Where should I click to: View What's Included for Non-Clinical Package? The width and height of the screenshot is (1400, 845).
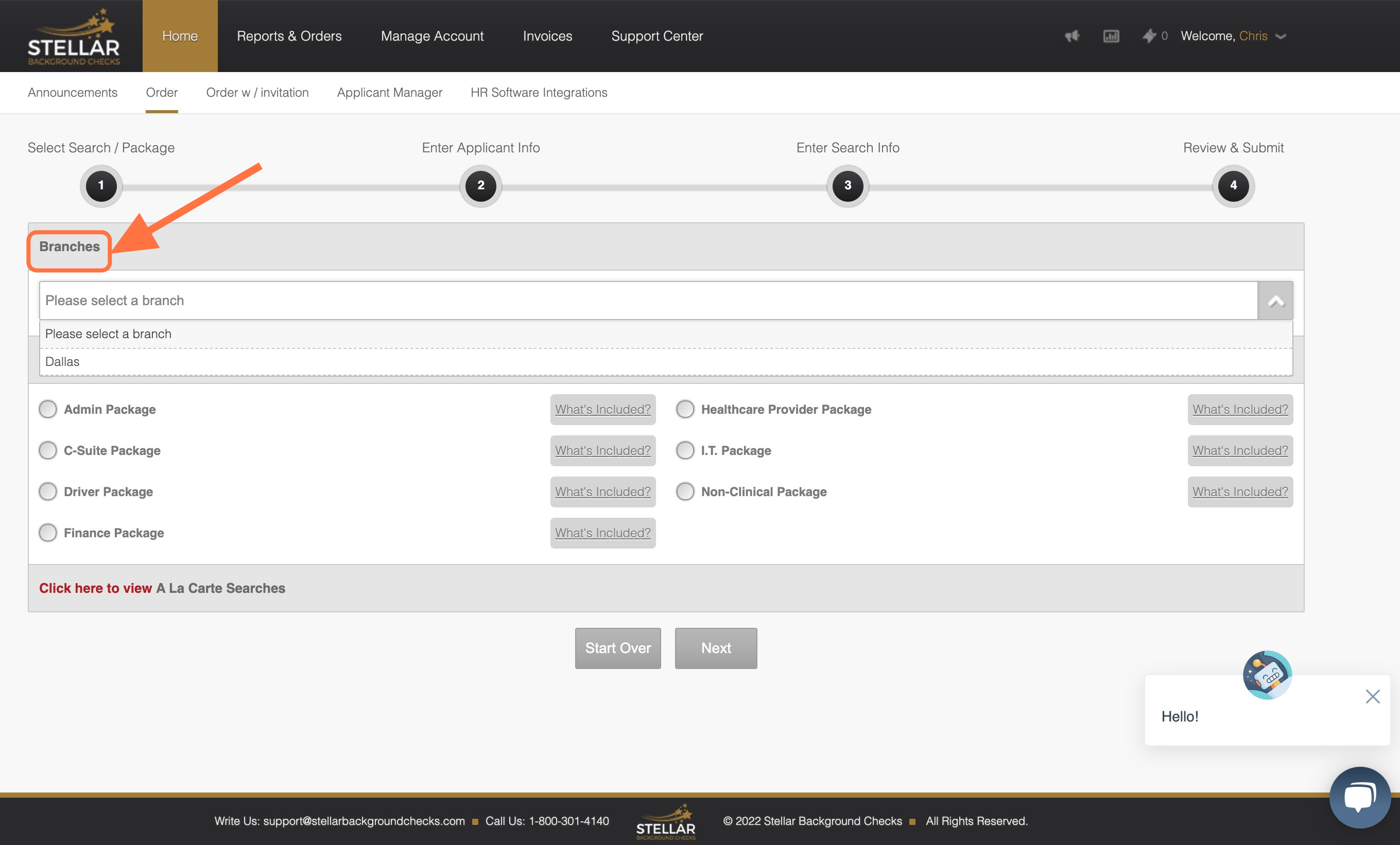tap(1240, 492)
